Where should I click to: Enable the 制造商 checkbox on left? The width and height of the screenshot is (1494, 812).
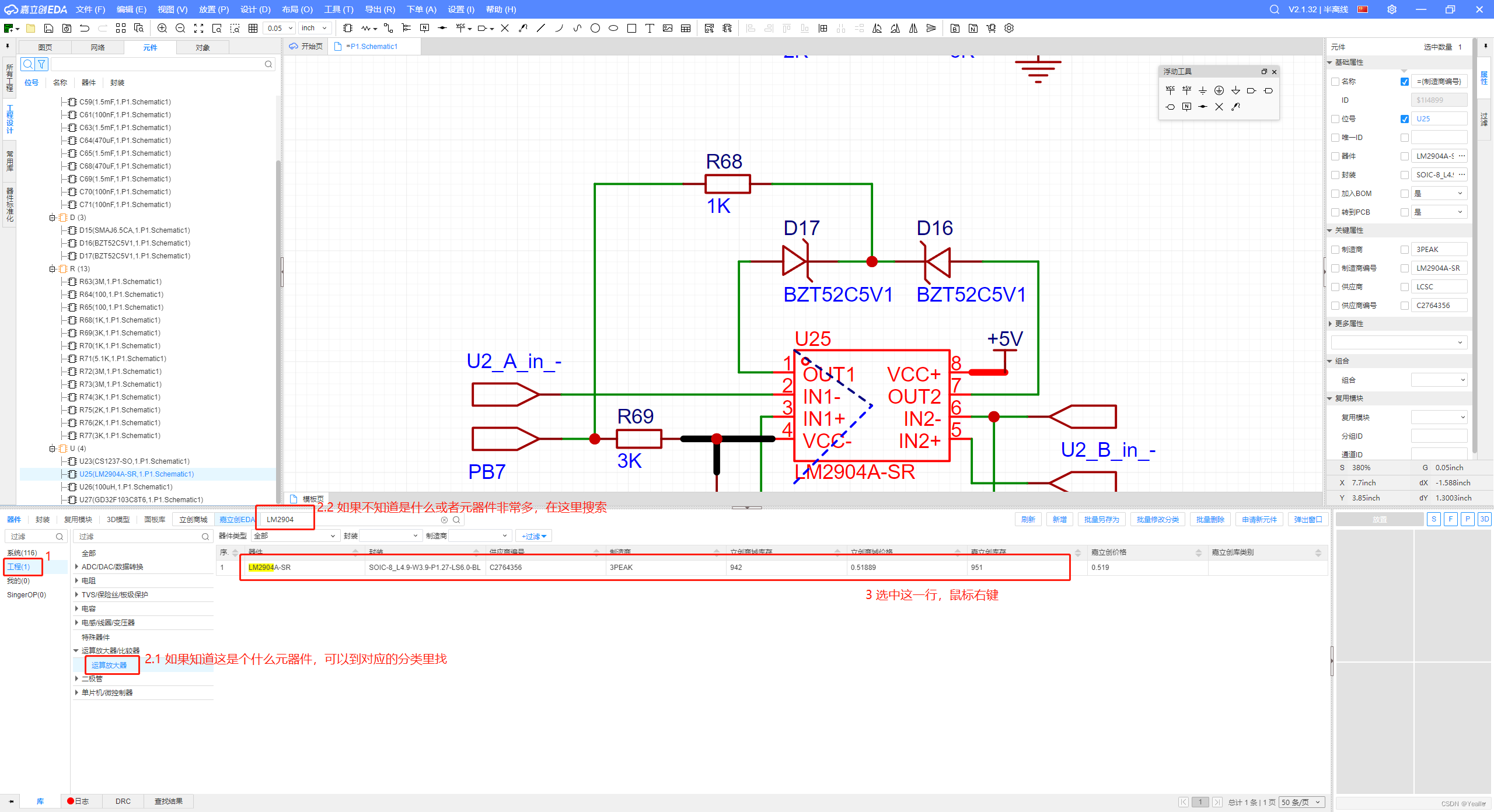click(x=1335, y=250)
